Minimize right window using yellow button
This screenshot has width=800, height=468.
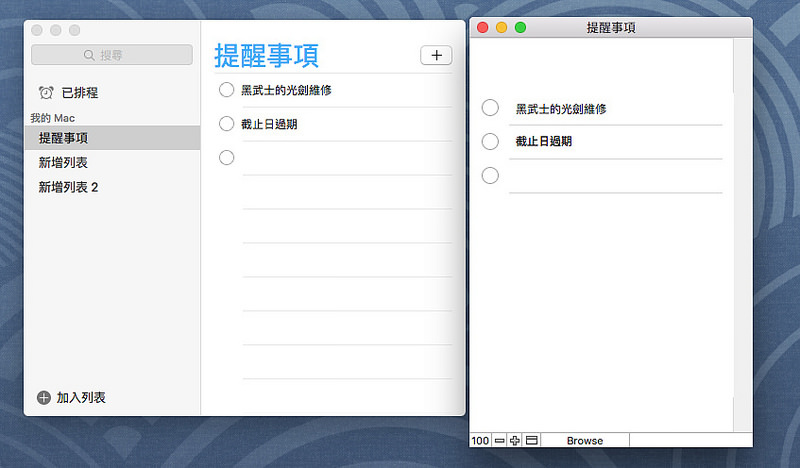pyautogui.click(x=502, y=28)
